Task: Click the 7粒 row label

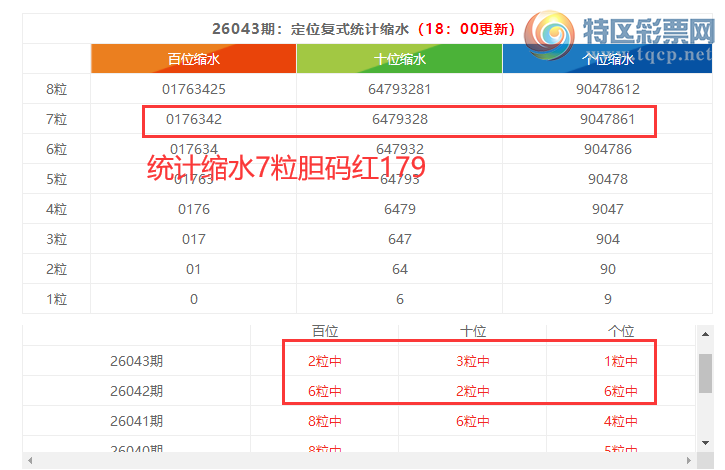Action: (x=56, y=119)
